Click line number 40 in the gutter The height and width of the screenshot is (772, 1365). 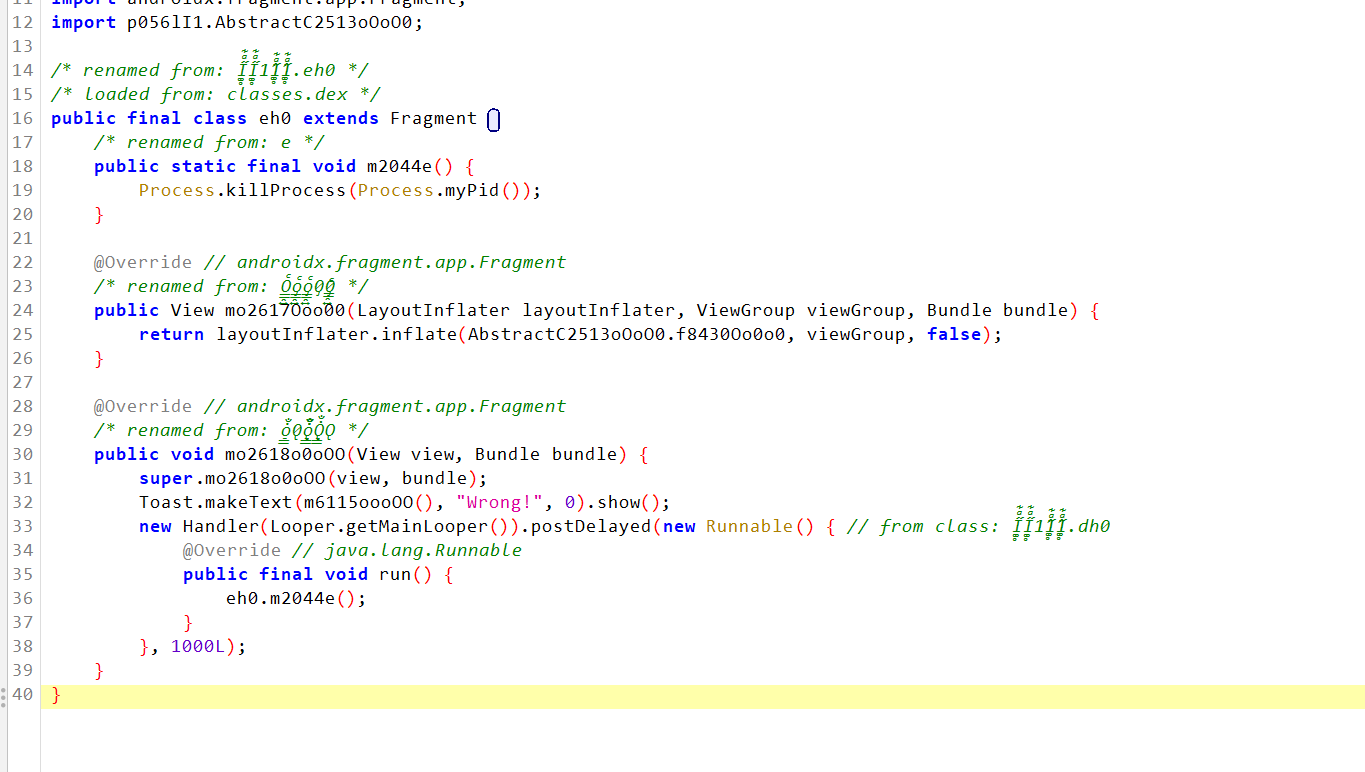tap(22, 694)
